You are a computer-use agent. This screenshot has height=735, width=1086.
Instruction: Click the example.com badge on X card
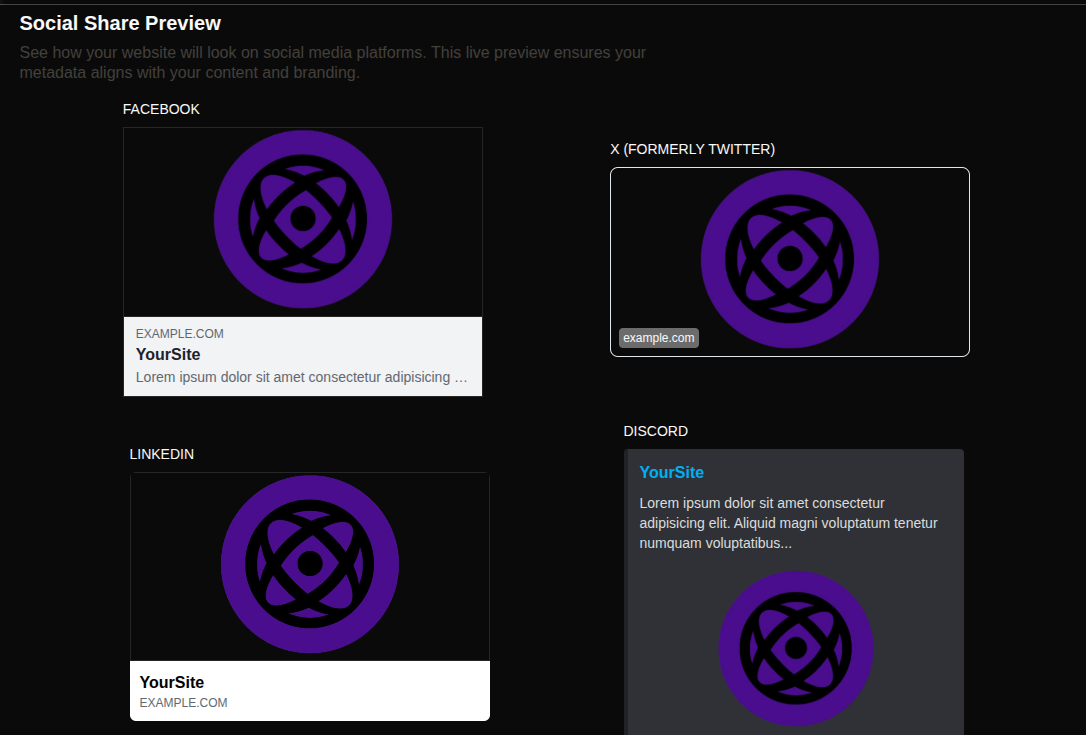[659, 338]
